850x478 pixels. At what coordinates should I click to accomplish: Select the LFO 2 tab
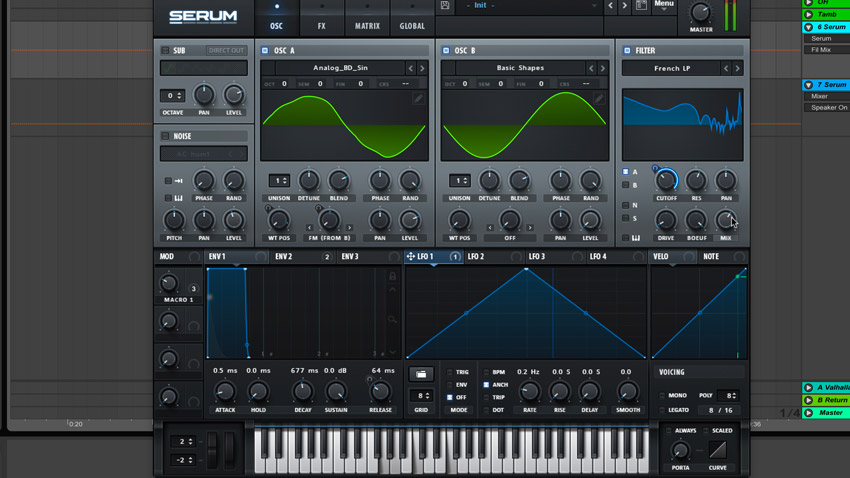(x=494, y=256)
